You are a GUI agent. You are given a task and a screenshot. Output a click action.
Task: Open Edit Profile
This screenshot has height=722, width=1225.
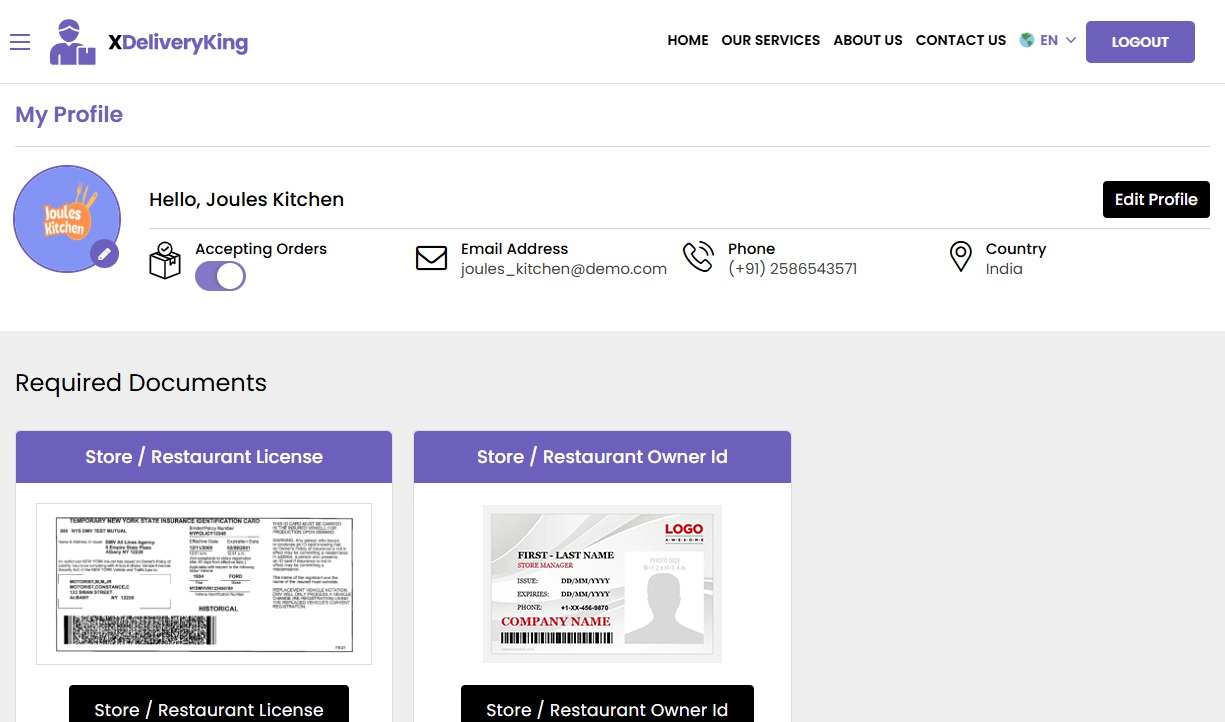click(x=1156, y=199)
